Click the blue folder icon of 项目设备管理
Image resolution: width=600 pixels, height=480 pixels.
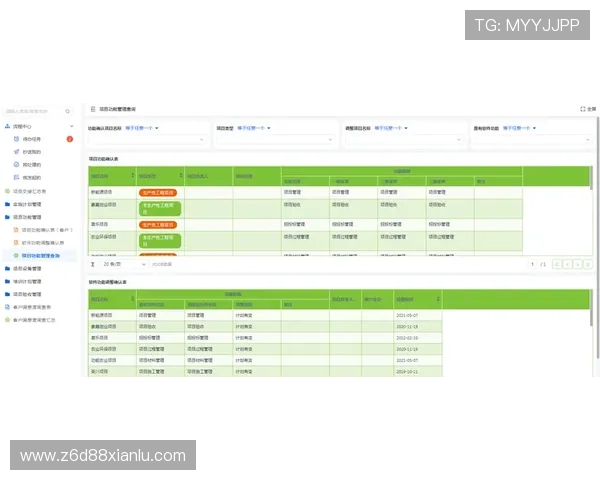point(7,268)
